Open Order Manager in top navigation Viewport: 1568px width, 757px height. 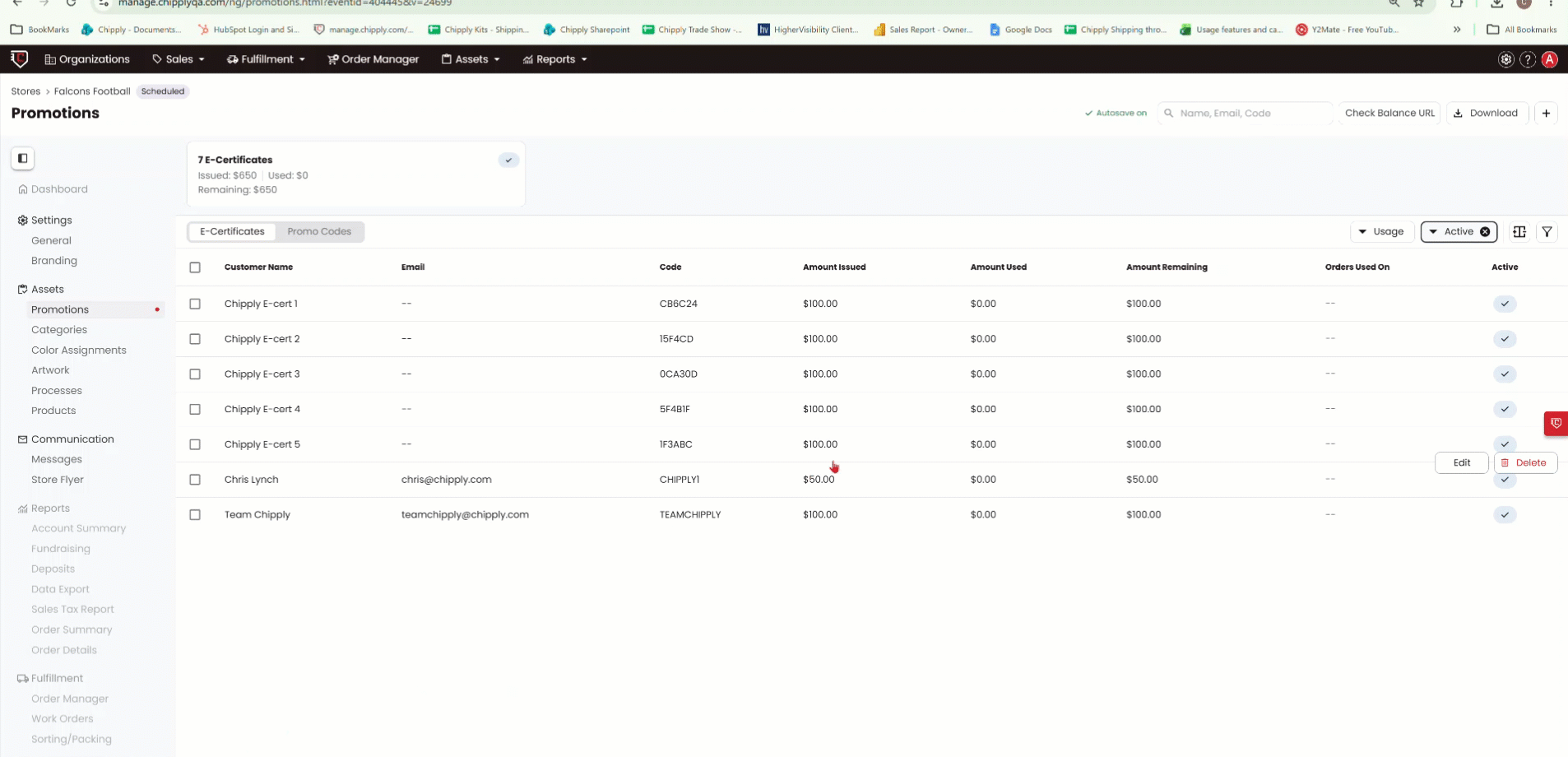click(x=373, y=59)
